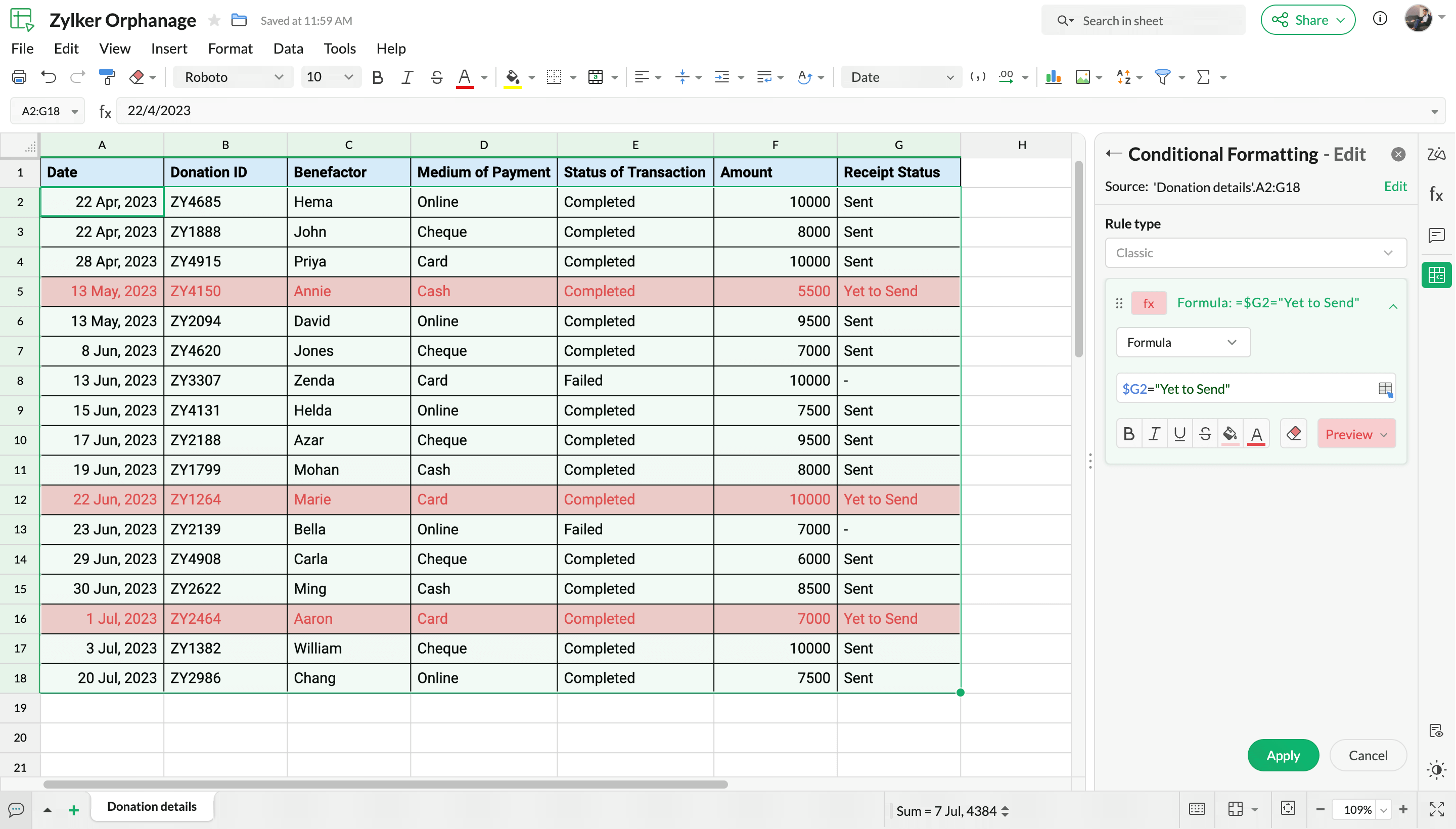1456x829 pixels.
Task: Toggle Bold in conditional format rule
Action: [1128, 434]
